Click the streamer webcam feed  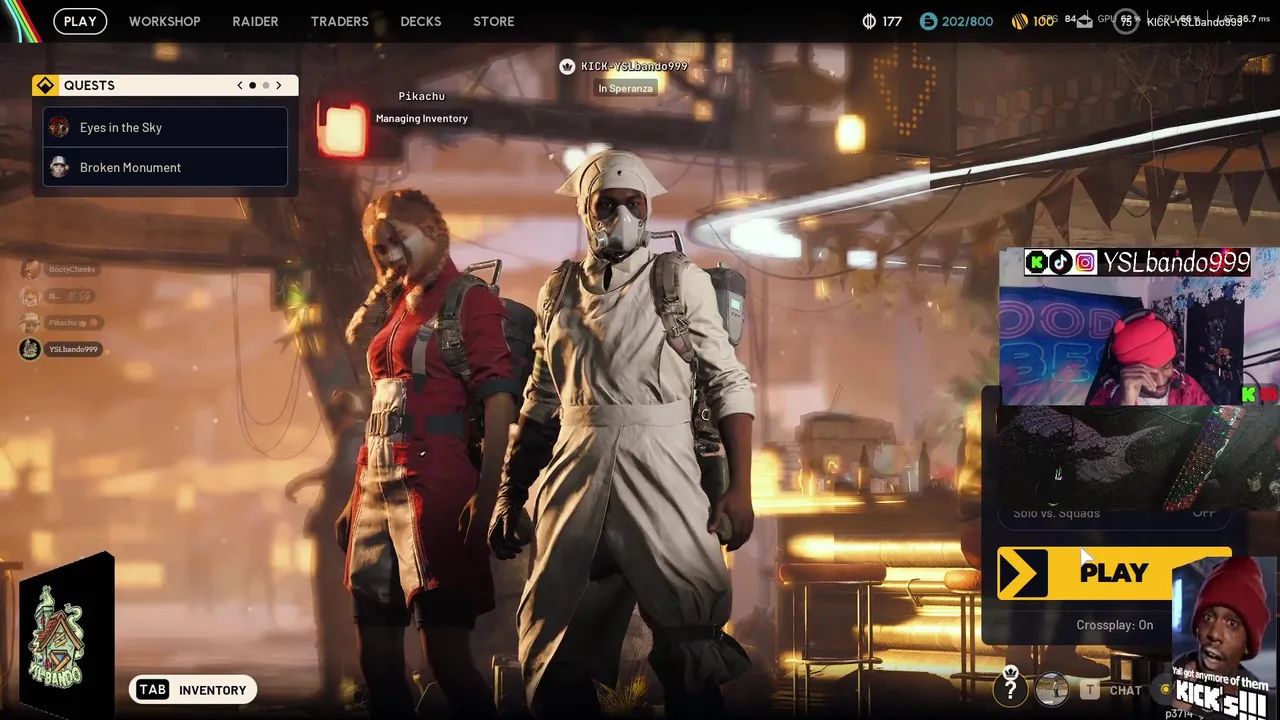coord(1139,340)
